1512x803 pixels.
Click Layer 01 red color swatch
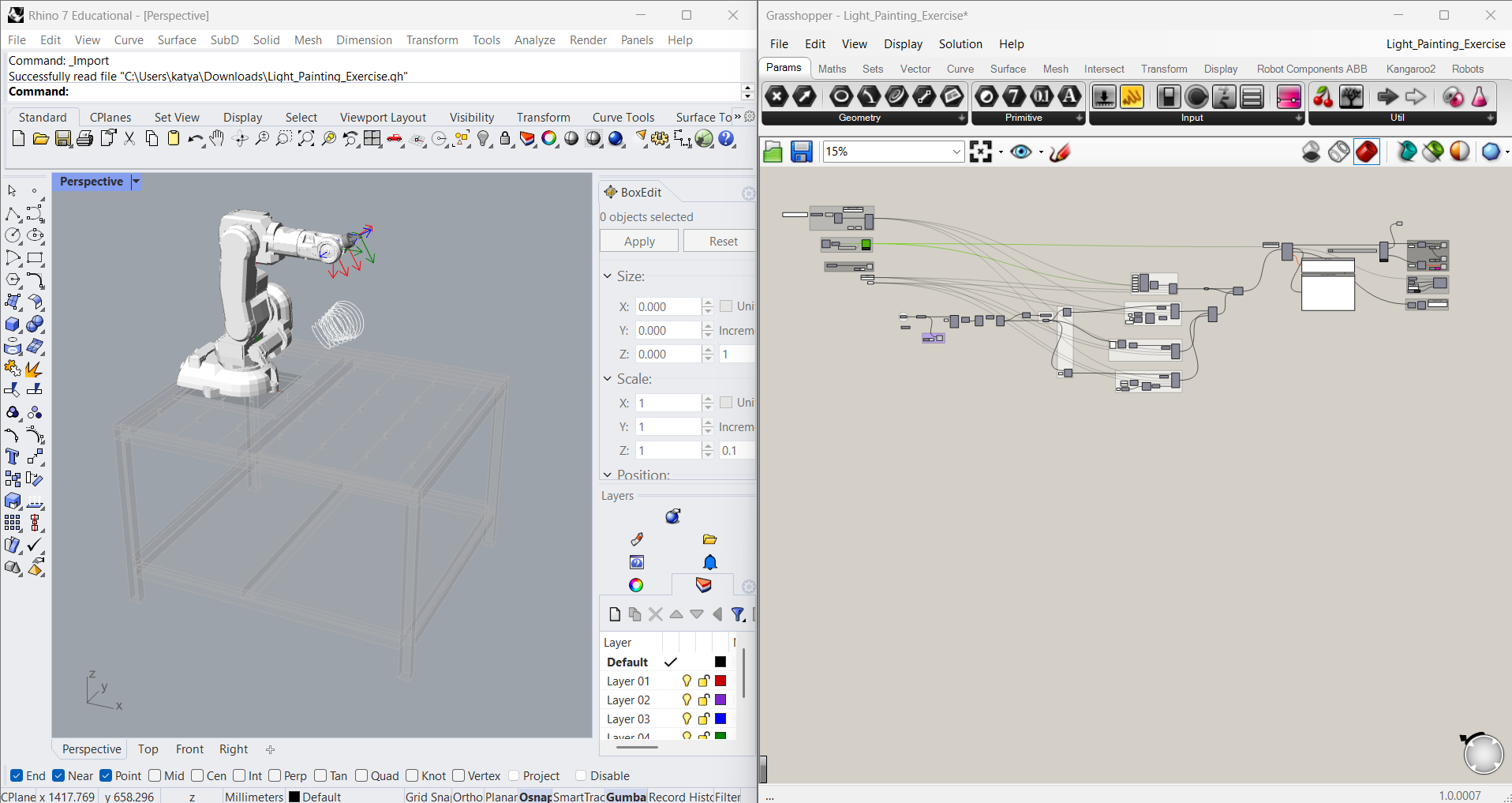coord(720,681)
